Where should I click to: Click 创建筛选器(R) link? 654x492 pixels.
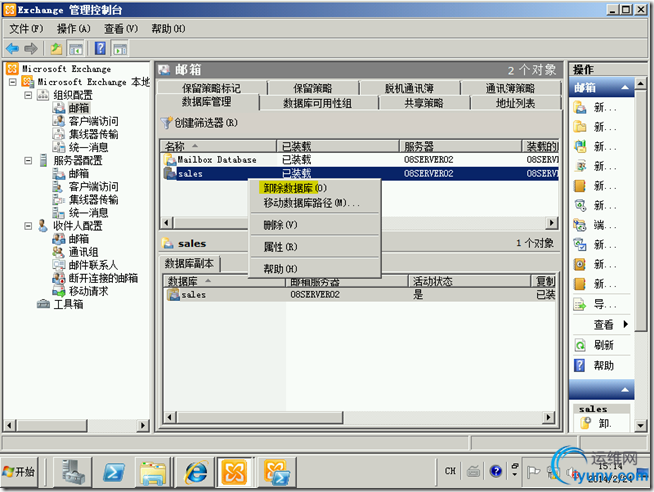pos(206,123)
